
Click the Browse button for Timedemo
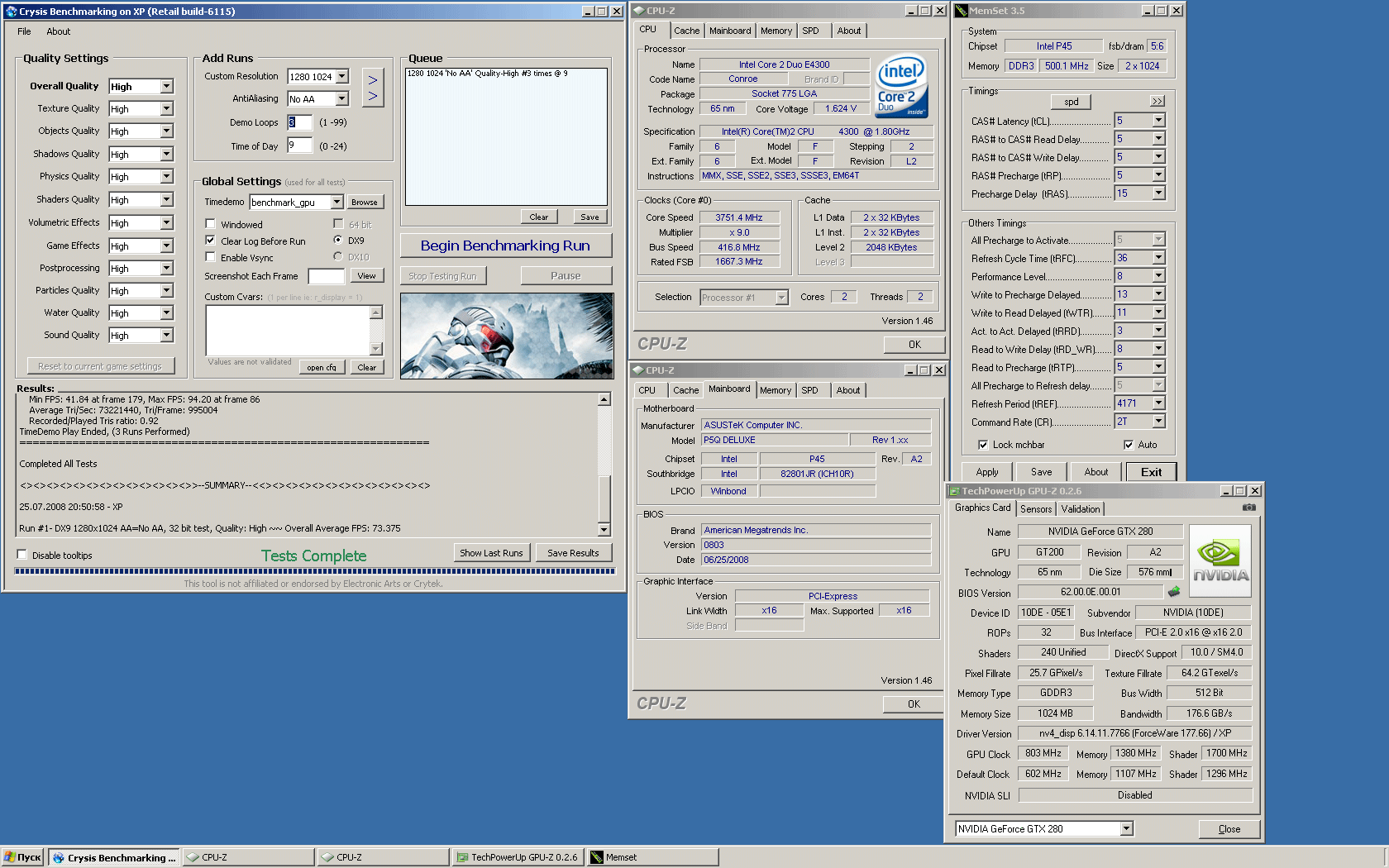coord(364,202)
